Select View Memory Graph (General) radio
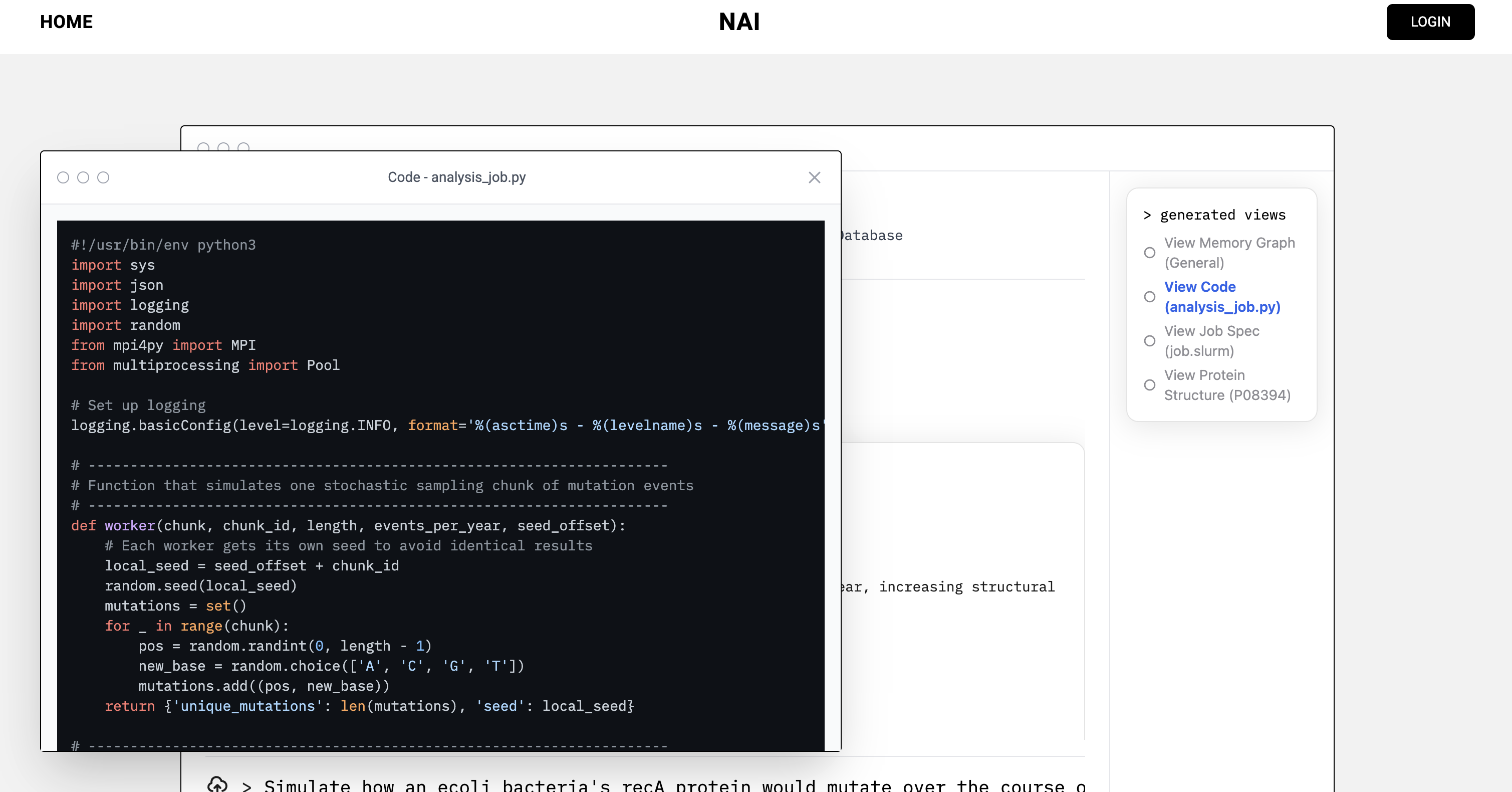Image resolution: width=1512 pixels, height=792 pixels. (1149, 253)
